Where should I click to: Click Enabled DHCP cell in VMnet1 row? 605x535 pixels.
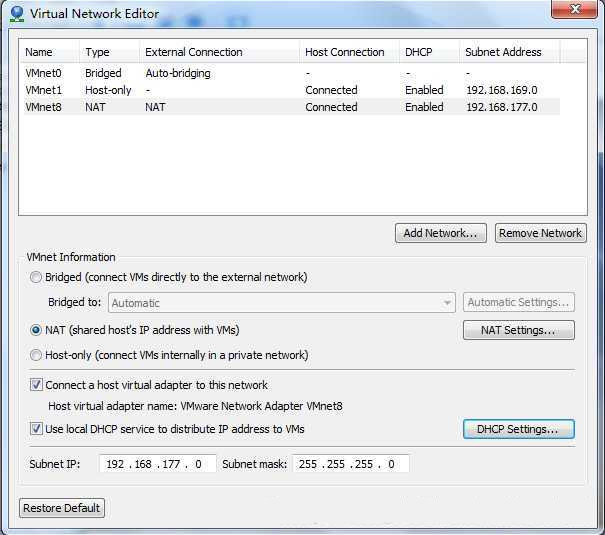424,90
